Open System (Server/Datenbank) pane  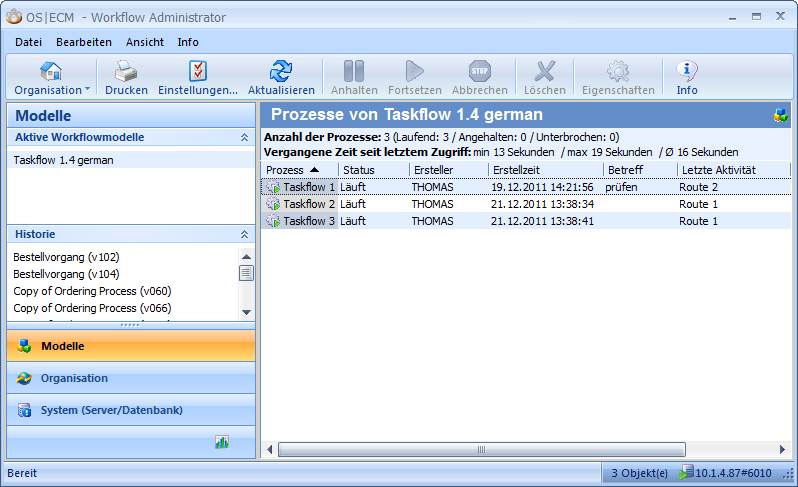[111, 410]
